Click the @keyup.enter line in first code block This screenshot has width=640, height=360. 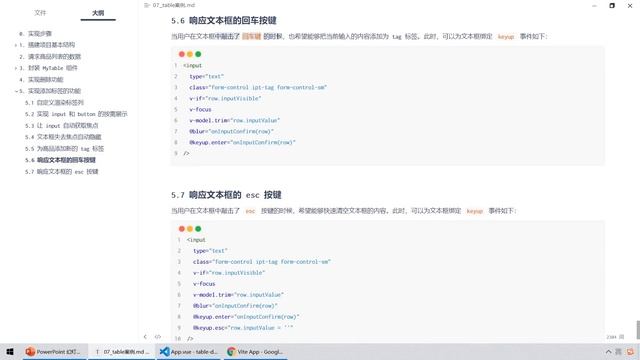(x=242, y=142)
